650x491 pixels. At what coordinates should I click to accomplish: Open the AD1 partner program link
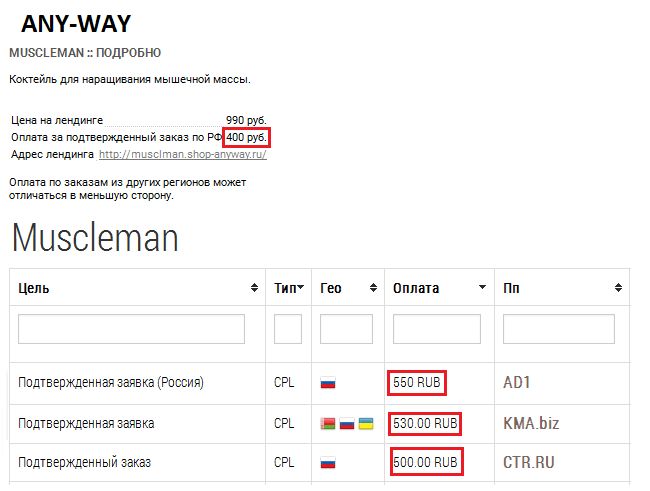(517, 382)
